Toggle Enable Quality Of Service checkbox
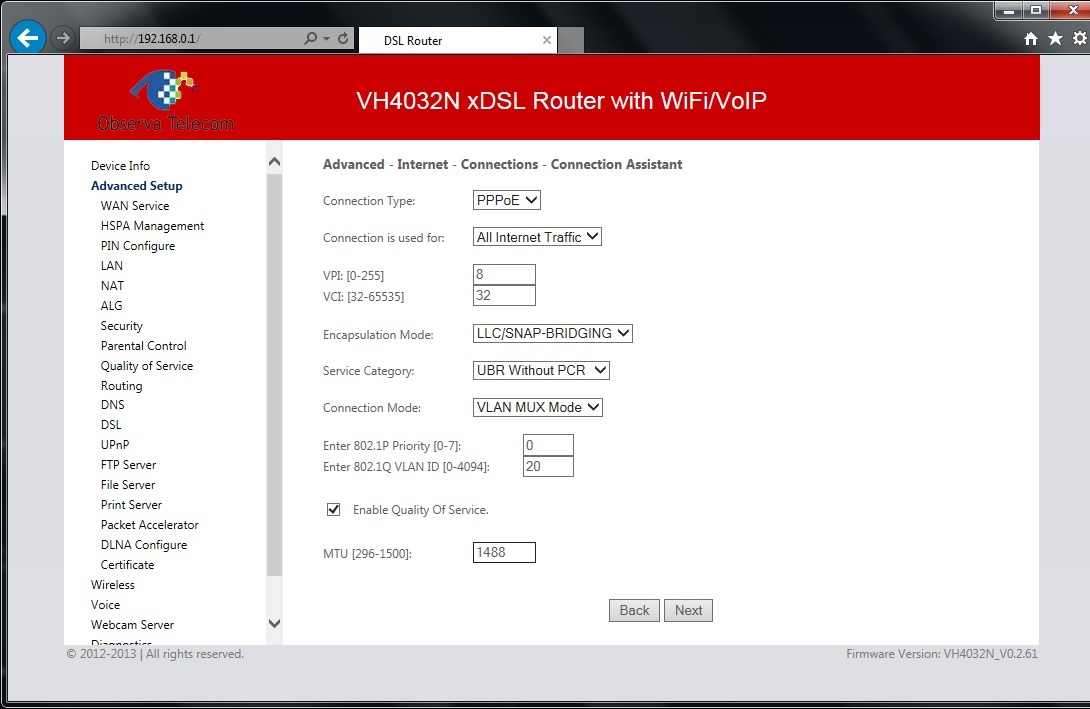The image size is (1090, 709). [334, 510]
